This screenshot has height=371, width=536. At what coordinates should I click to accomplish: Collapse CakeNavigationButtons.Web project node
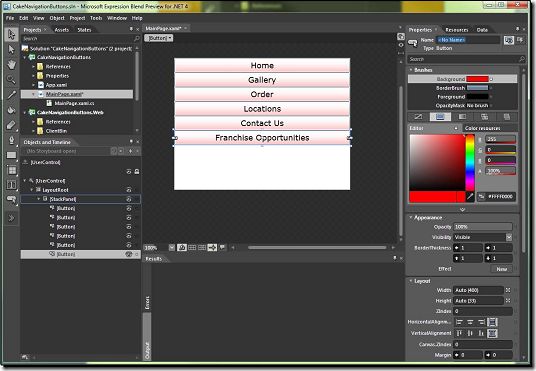click(25, 112)
